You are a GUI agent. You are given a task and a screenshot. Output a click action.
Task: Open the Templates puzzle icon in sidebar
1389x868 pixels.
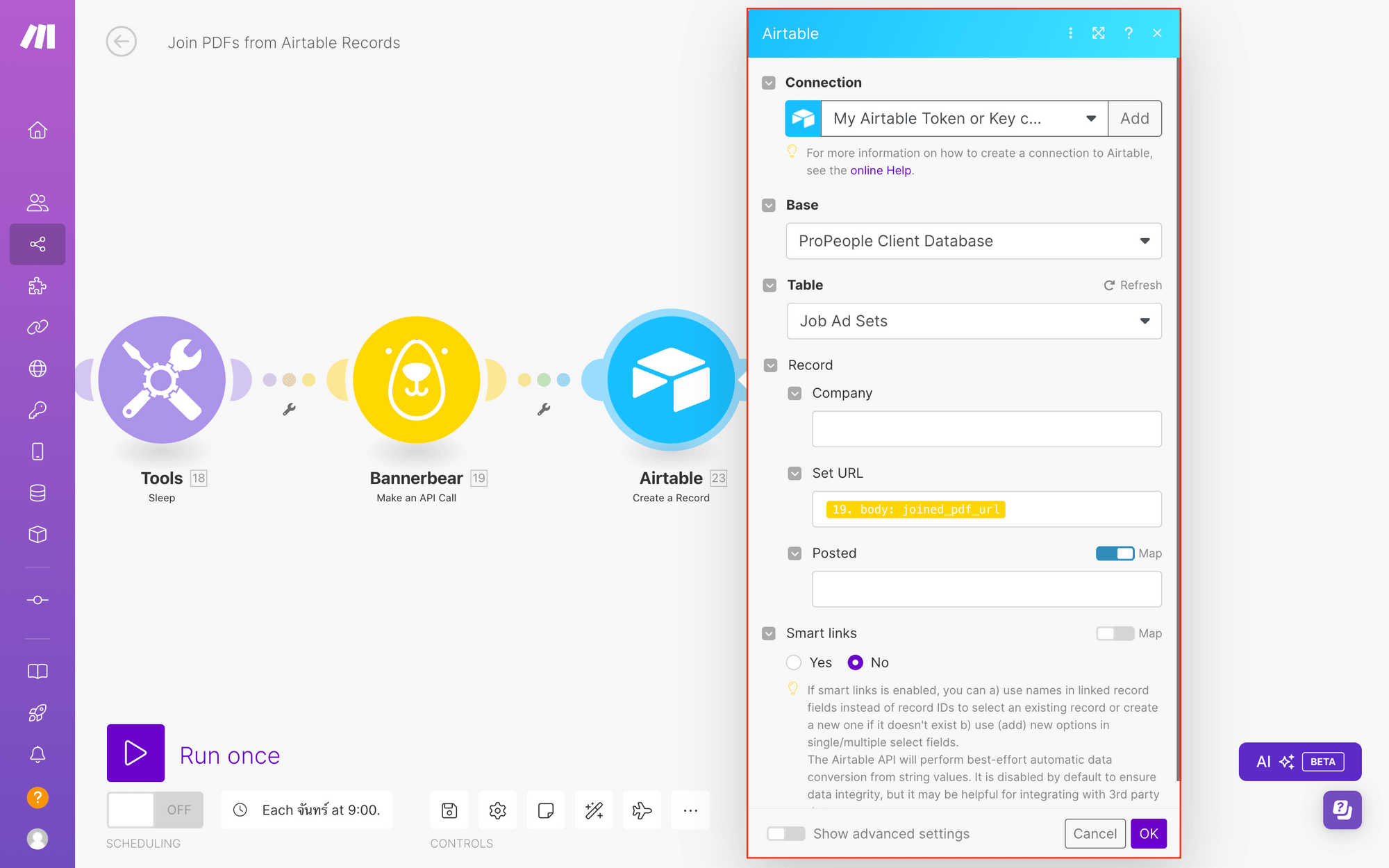coord(38,285)
